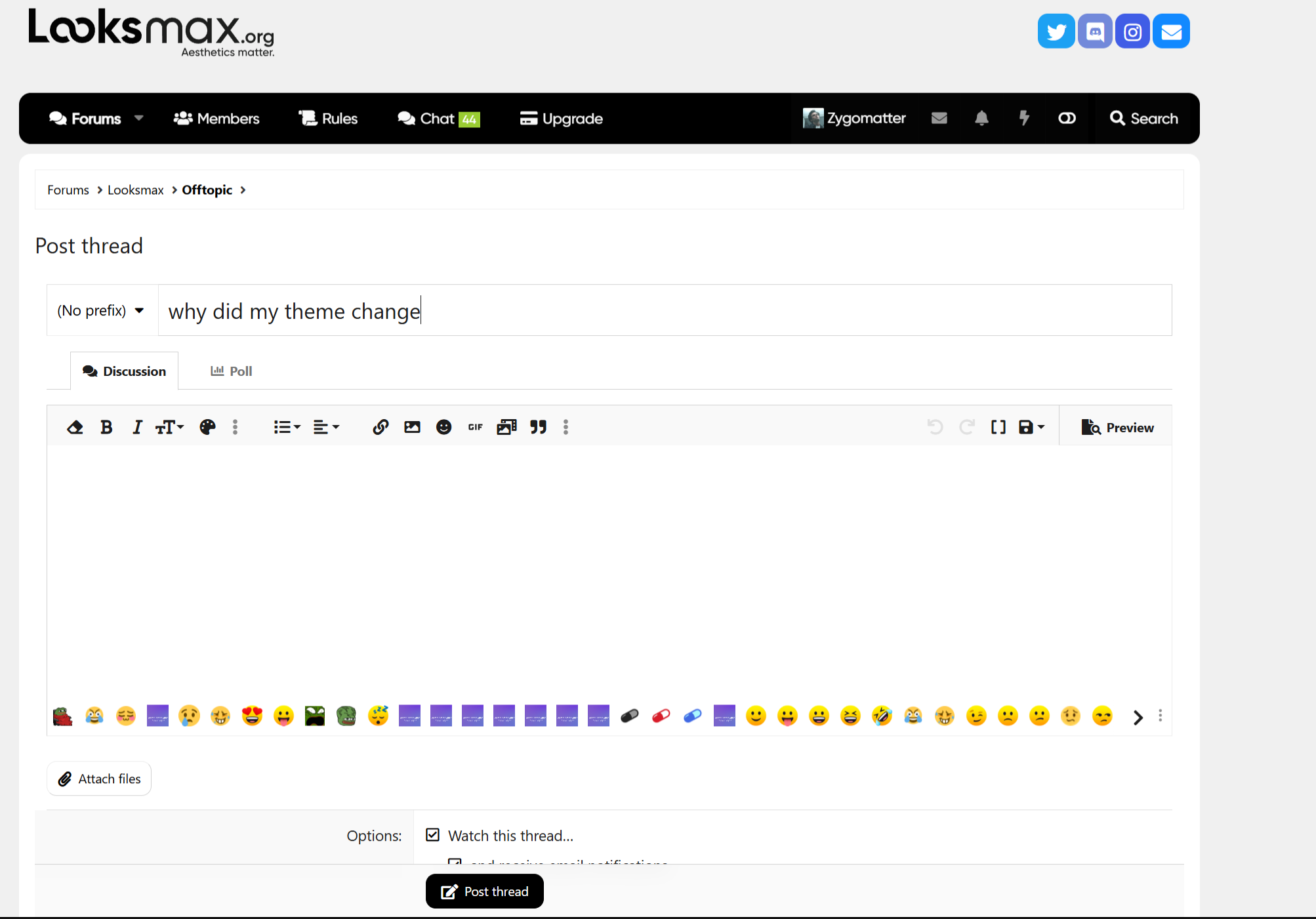Toggle the Watch this thread checkbox
1316x919 pixels.
point(432,835)
